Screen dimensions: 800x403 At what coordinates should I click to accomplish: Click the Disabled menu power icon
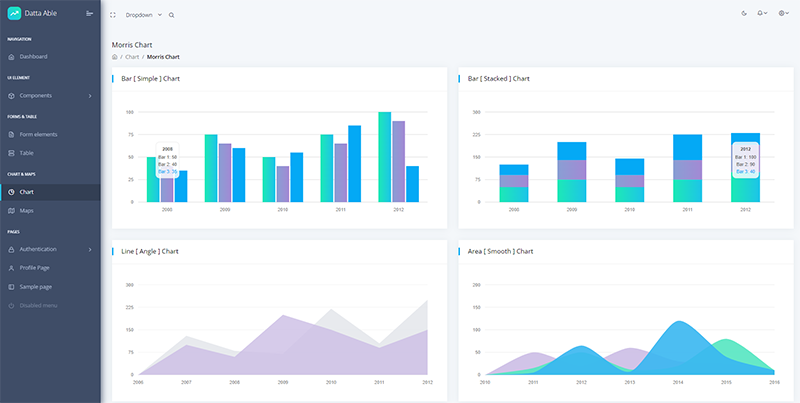click(x=11, y=306)
